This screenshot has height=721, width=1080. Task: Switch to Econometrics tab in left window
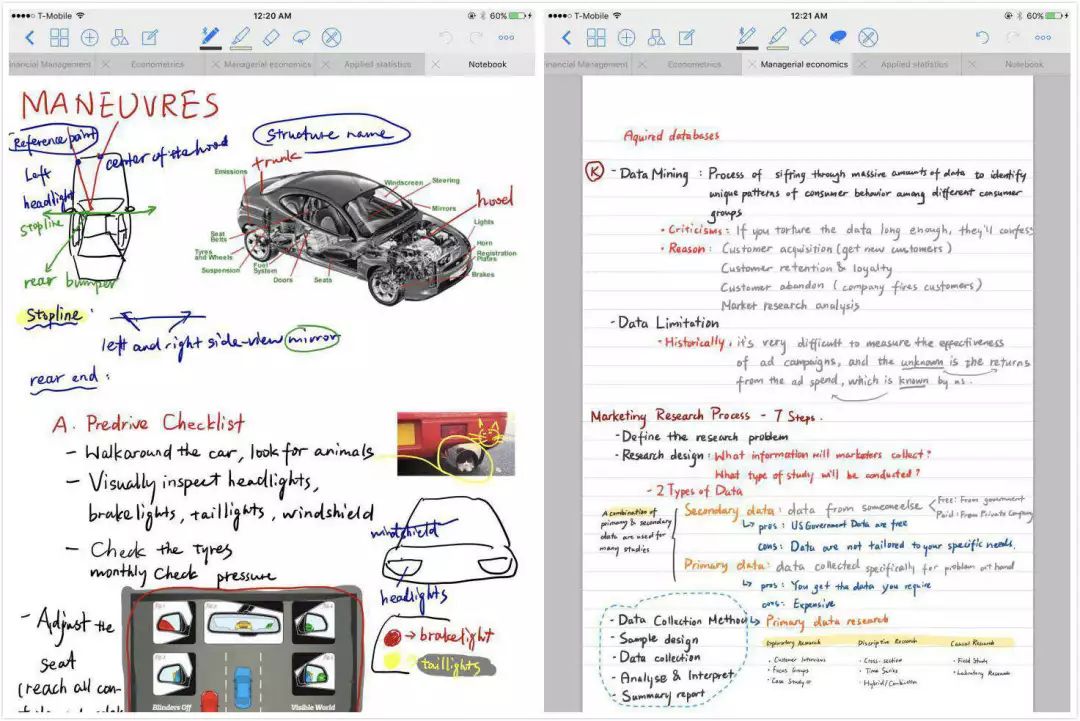click(157, 64)
